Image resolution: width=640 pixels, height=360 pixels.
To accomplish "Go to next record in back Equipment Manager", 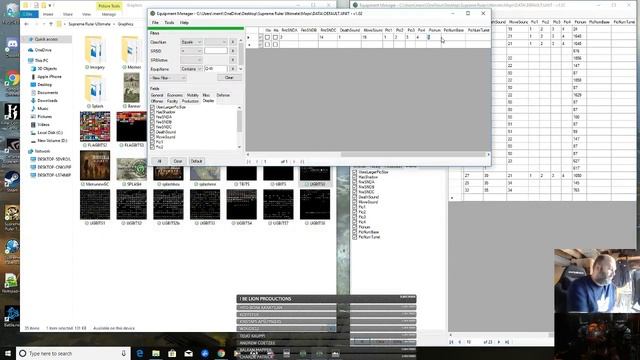I will [499, 342].
